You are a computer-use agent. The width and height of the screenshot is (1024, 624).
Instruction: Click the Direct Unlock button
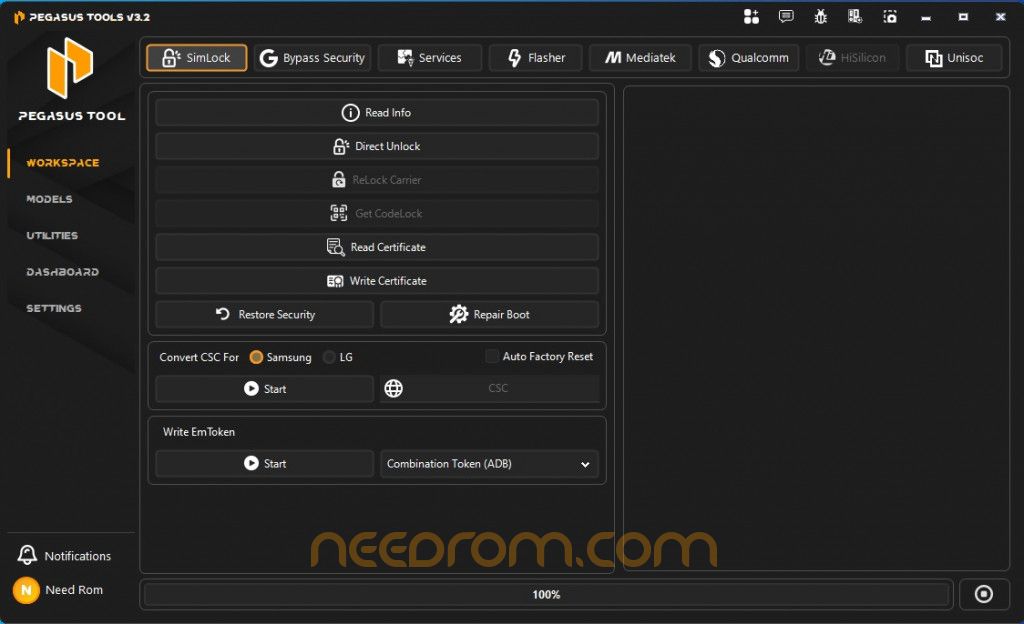(377, 147)
